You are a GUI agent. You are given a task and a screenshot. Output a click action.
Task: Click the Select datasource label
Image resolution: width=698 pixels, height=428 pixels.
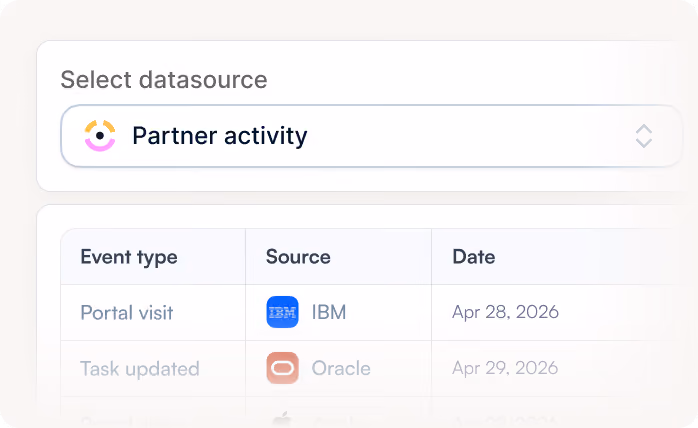pos(164,80)
